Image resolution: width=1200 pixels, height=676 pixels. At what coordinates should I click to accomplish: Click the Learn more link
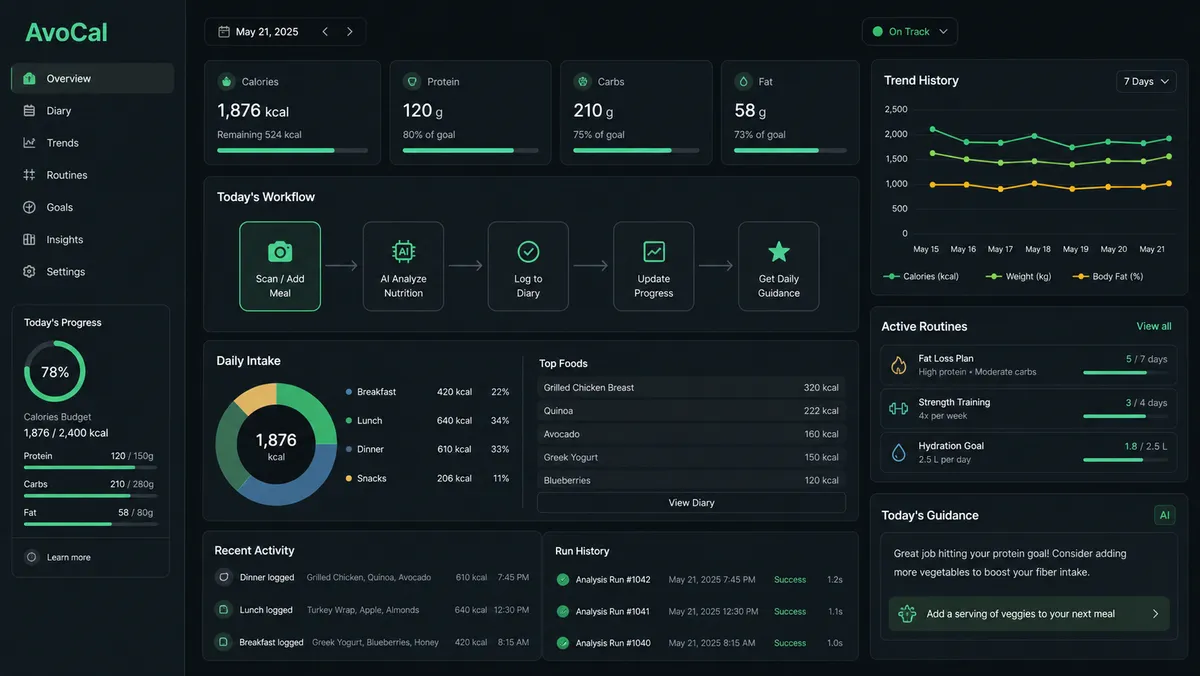69,557
